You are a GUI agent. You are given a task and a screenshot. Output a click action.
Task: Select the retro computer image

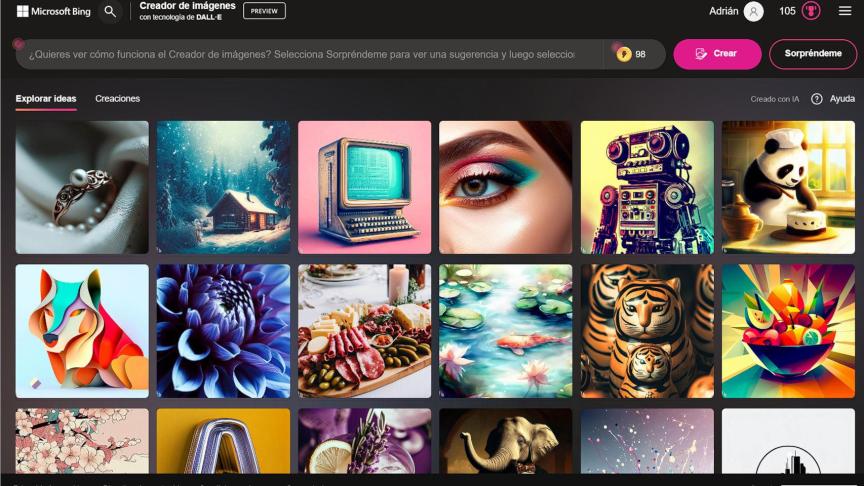[x=364, y=187]
